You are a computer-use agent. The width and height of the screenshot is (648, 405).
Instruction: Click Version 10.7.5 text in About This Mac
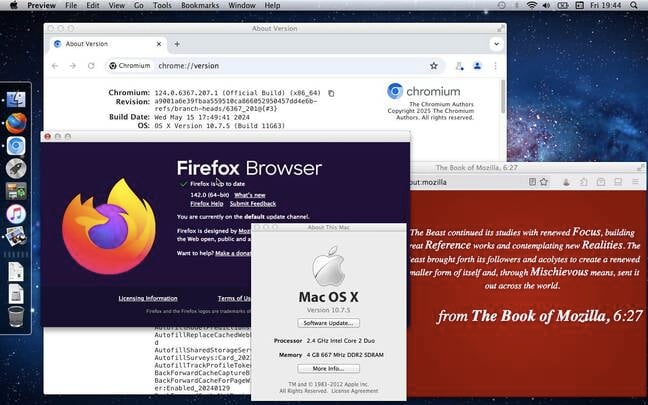329,310
